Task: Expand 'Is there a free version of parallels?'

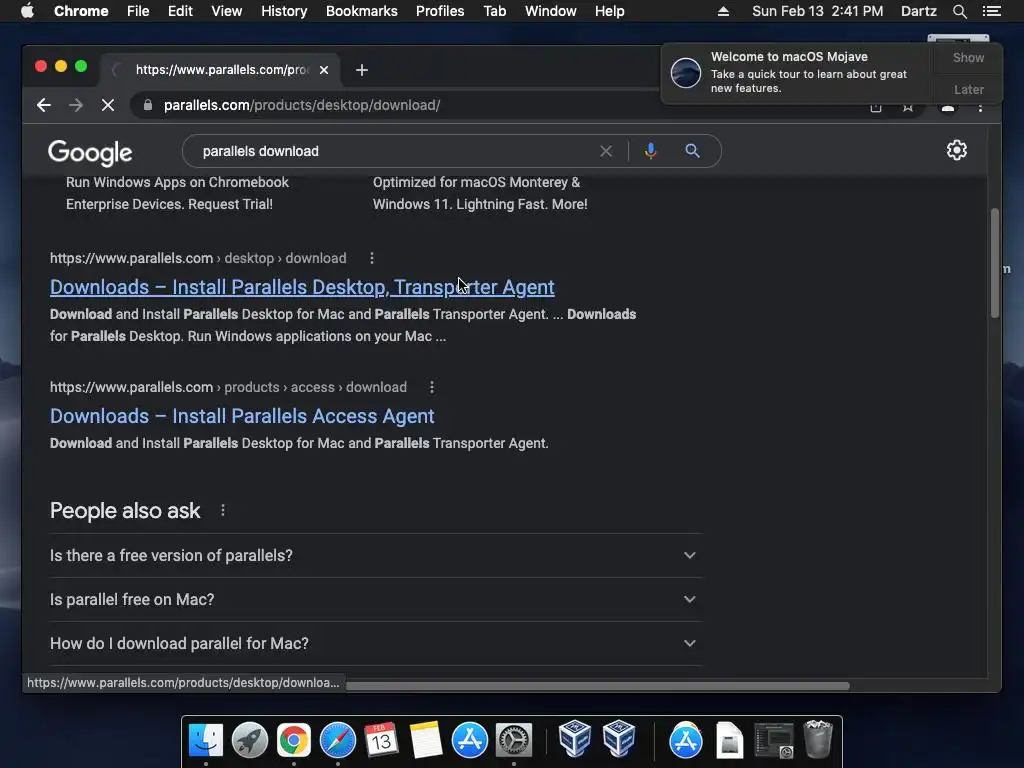Action: [x=376, y=556]
